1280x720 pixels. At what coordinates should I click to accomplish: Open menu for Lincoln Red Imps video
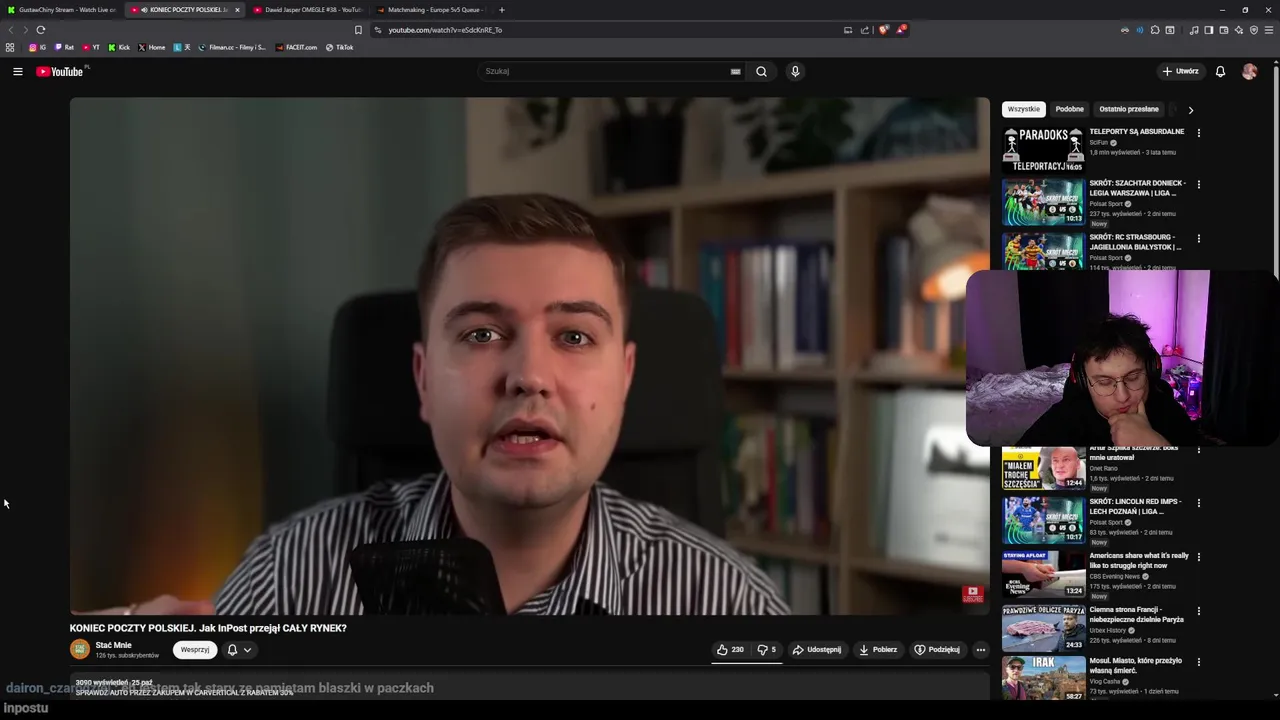(1198, 502)
